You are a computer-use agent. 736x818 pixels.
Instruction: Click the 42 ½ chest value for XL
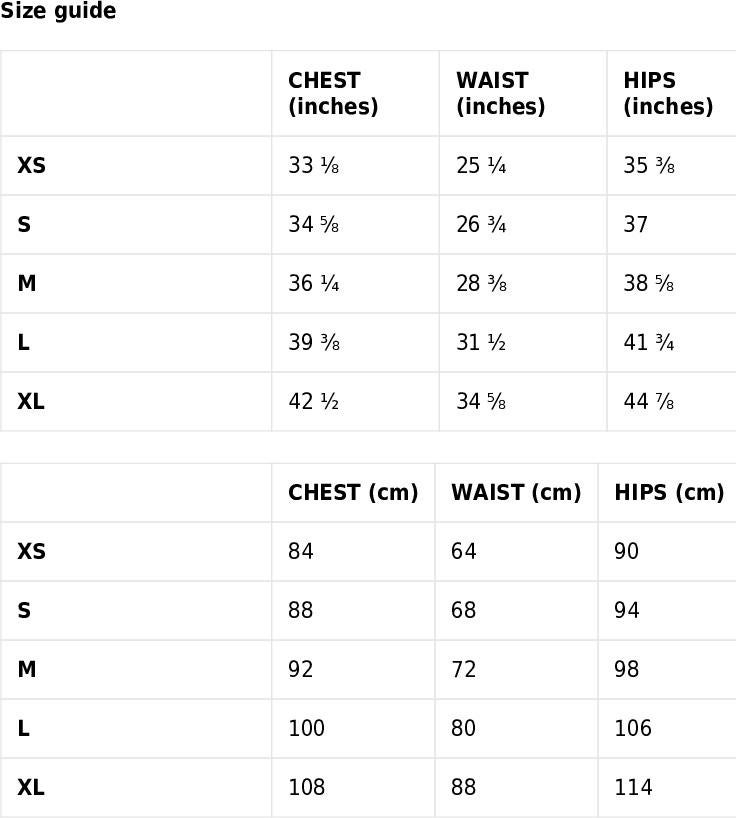point(313,401)
